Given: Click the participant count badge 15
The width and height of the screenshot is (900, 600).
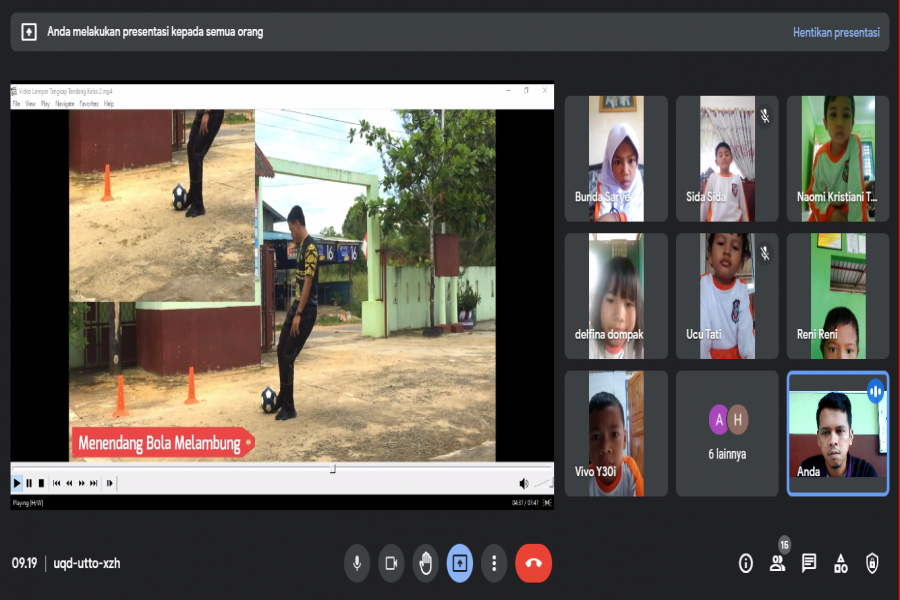Looking at the screenshot, I should click(x=784, y=544).
